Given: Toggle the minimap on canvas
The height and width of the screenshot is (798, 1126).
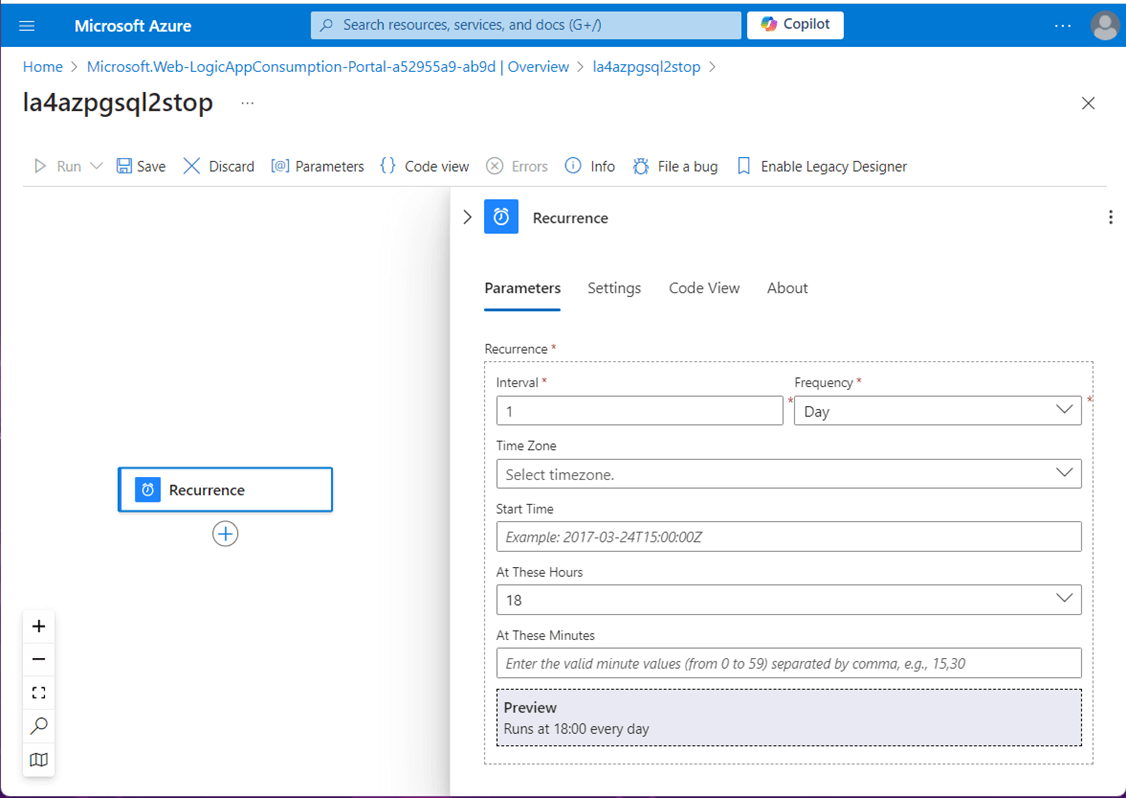Looking at the screenshot, I should (39, 760).
